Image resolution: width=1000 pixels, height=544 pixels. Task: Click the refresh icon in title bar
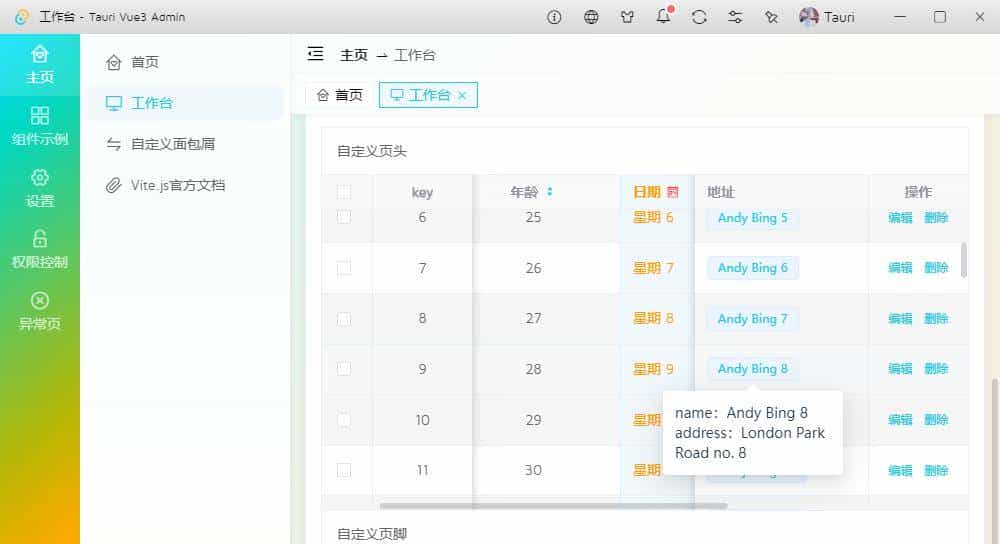coord(700,17)
